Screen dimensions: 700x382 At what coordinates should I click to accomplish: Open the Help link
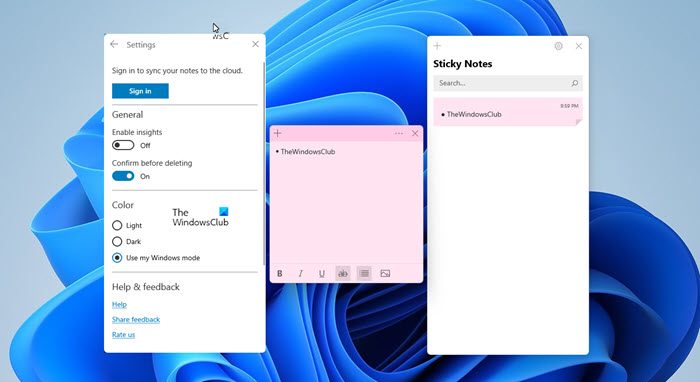[x=119, y=304]
